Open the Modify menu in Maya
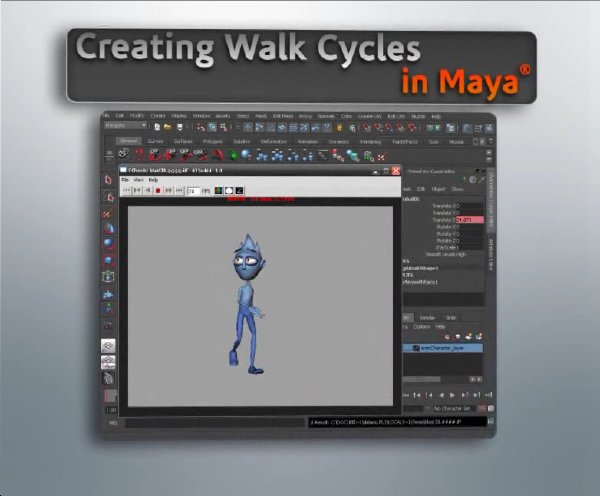Screen dimensions: 600x496 click(137, 116)
